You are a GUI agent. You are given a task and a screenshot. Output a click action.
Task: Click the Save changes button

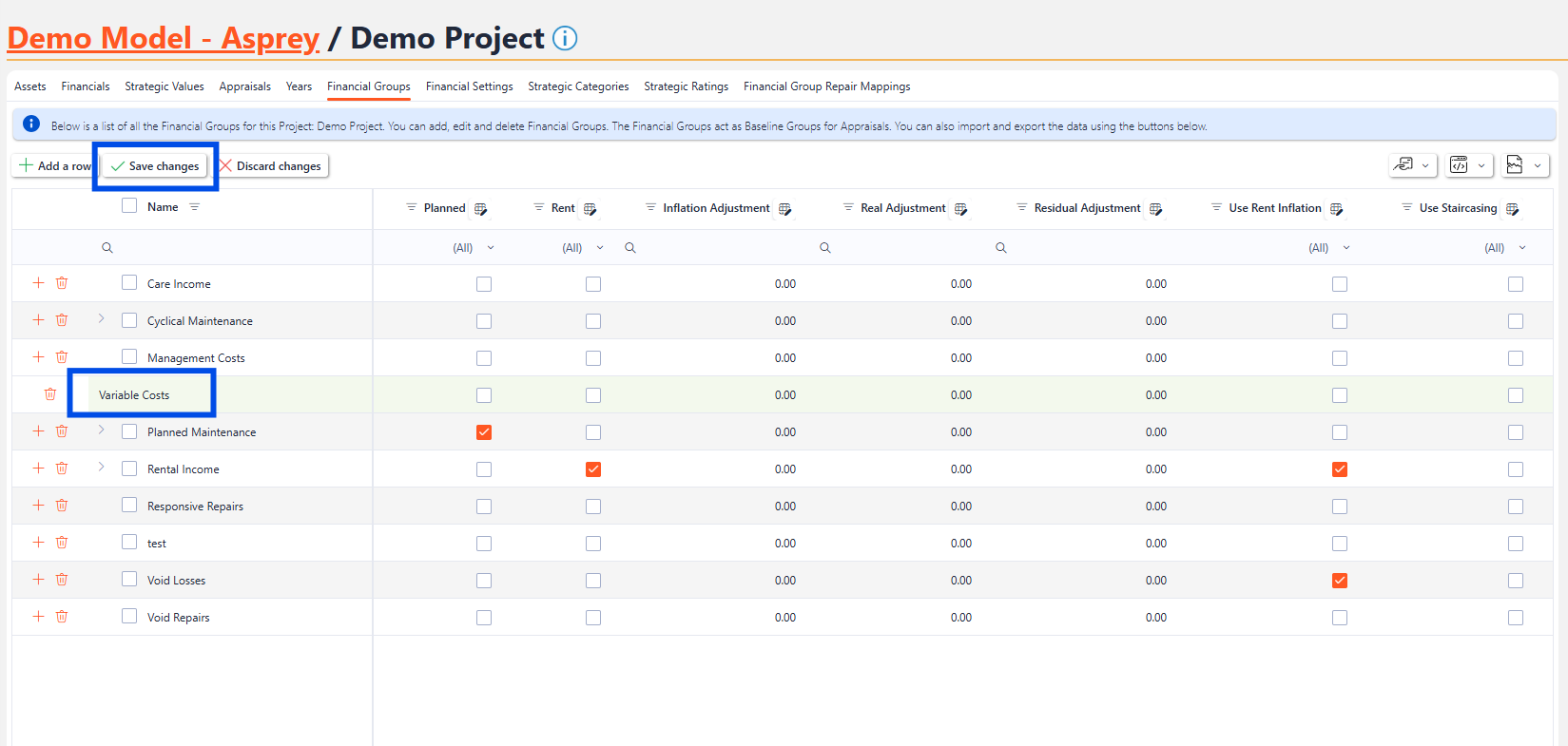155,166
